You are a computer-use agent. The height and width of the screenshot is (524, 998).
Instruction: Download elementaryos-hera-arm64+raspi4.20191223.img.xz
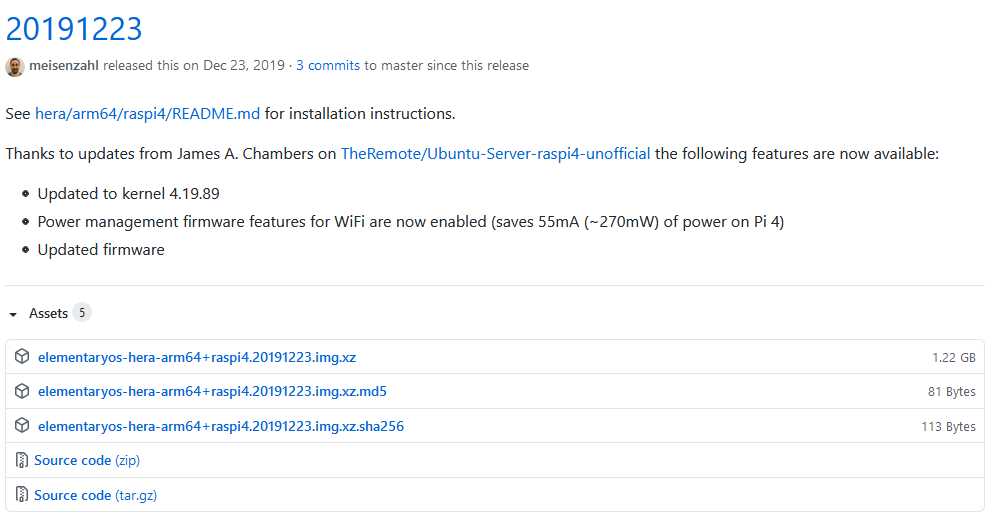coord(197,357)
